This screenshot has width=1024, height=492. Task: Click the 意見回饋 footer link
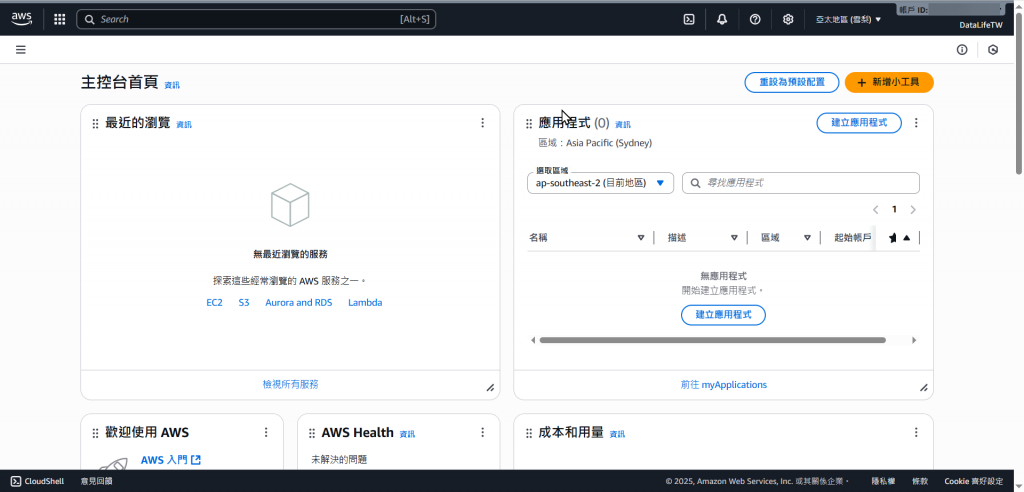tap(96, 482)
